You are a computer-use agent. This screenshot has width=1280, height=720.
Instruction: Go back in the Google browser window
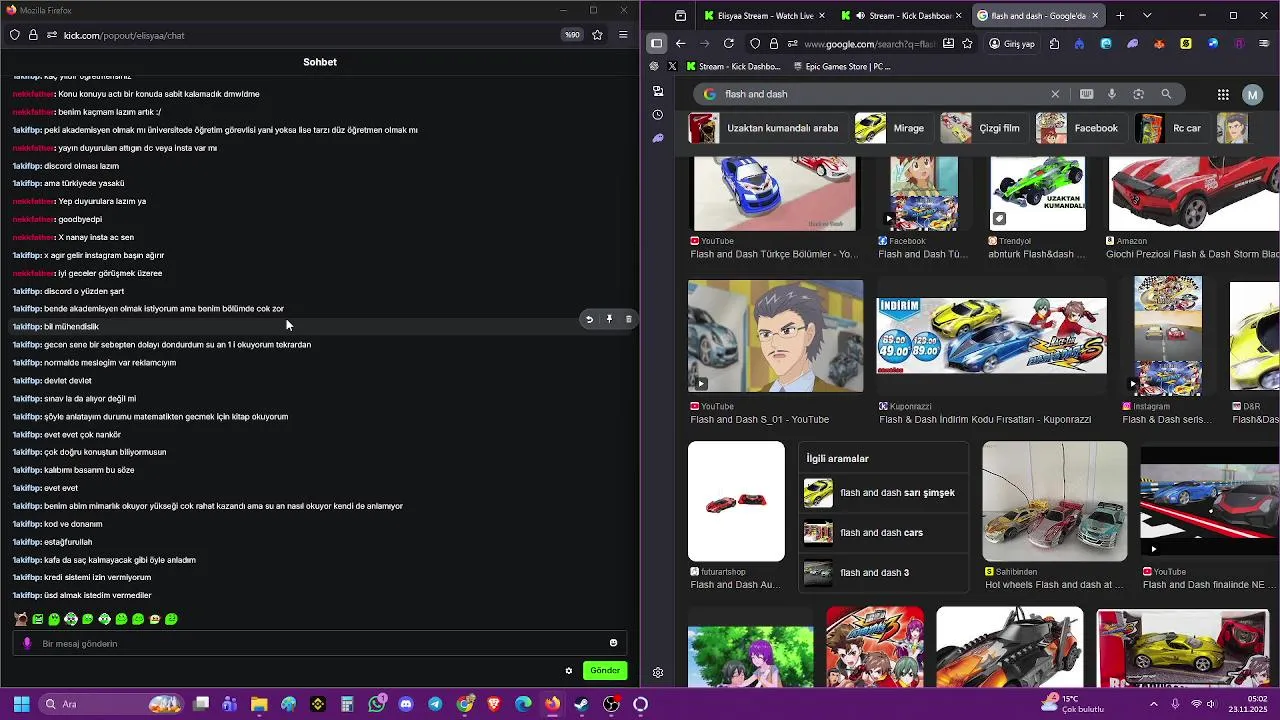coord(681,44)
